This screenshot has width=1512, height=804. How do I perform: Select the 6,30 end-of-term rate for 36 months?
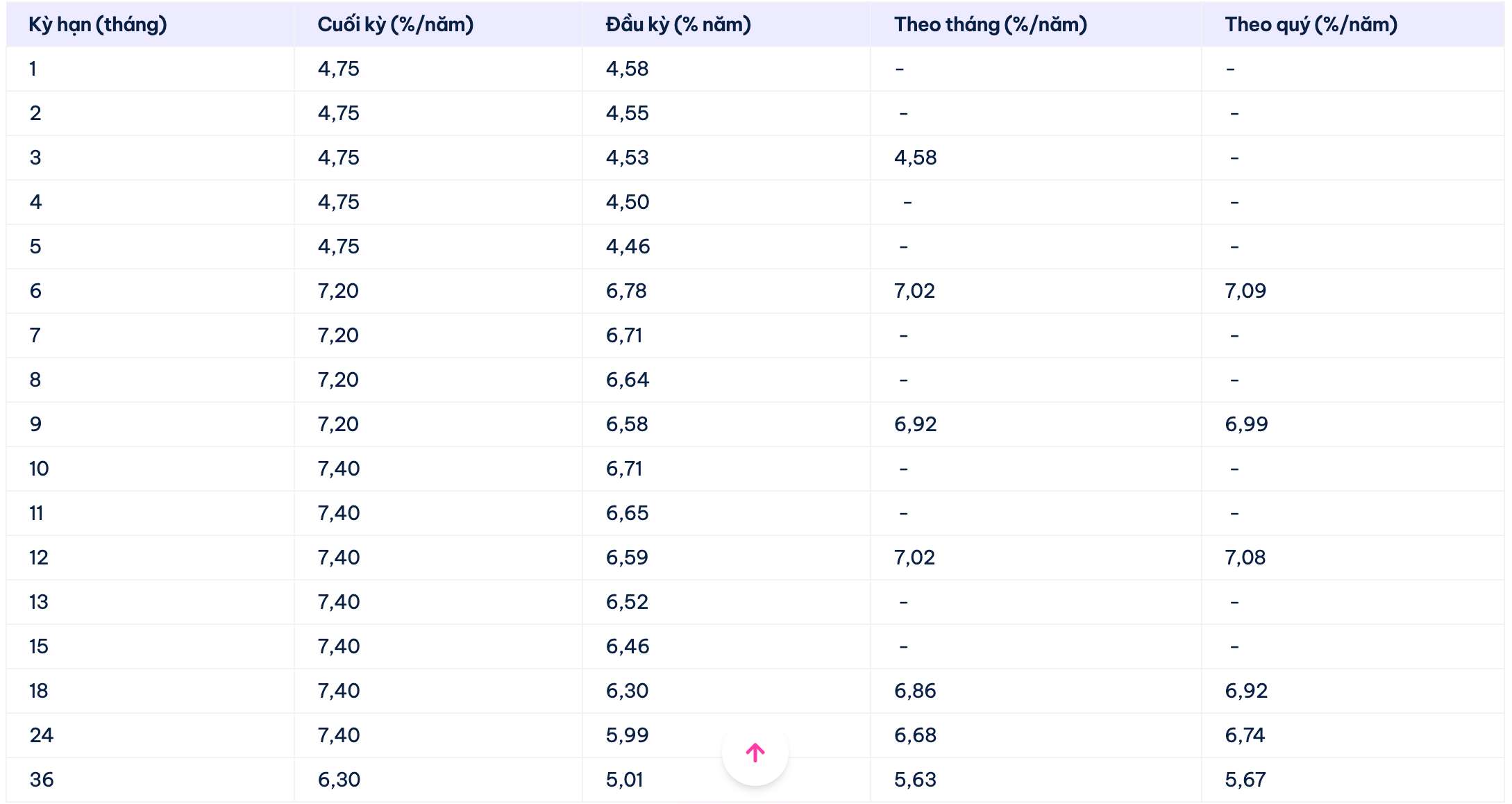pyautogui.click(x=339, y=780)
